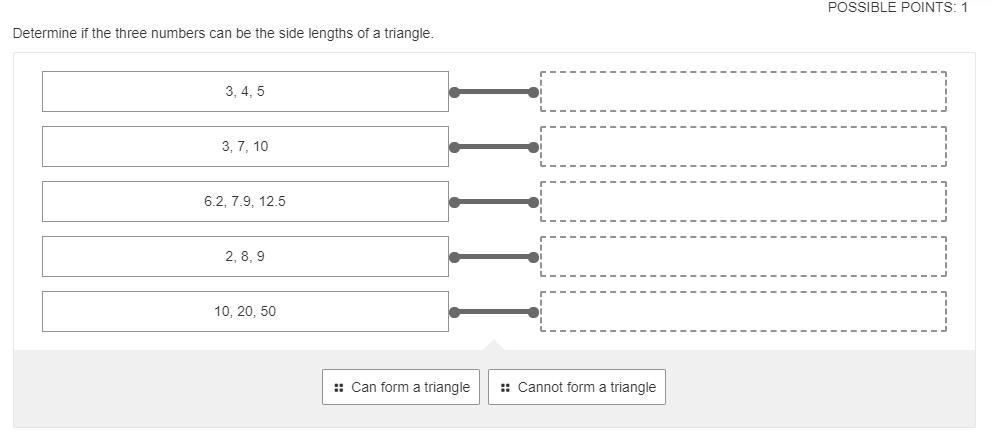
Task: Select the 10, 20, 50 box
Action: tap(245, 312)
